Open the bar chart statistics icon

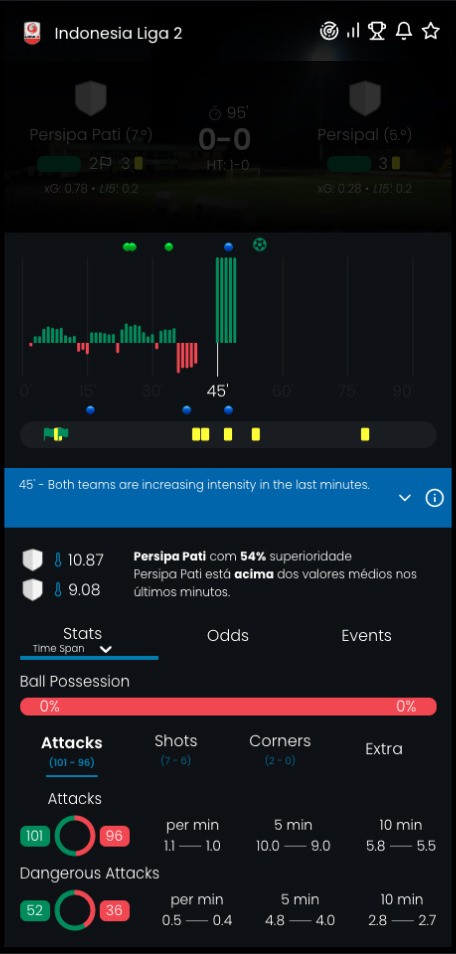coord(353,31)
